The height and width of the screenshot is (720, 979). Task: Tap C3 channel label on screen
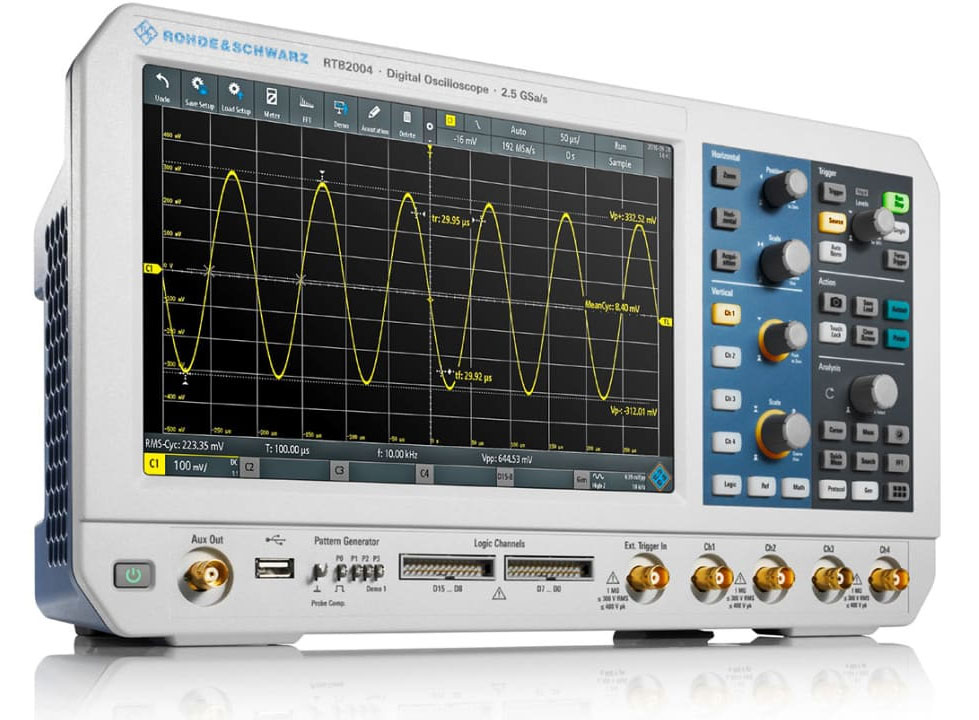(x=339, y=471)
